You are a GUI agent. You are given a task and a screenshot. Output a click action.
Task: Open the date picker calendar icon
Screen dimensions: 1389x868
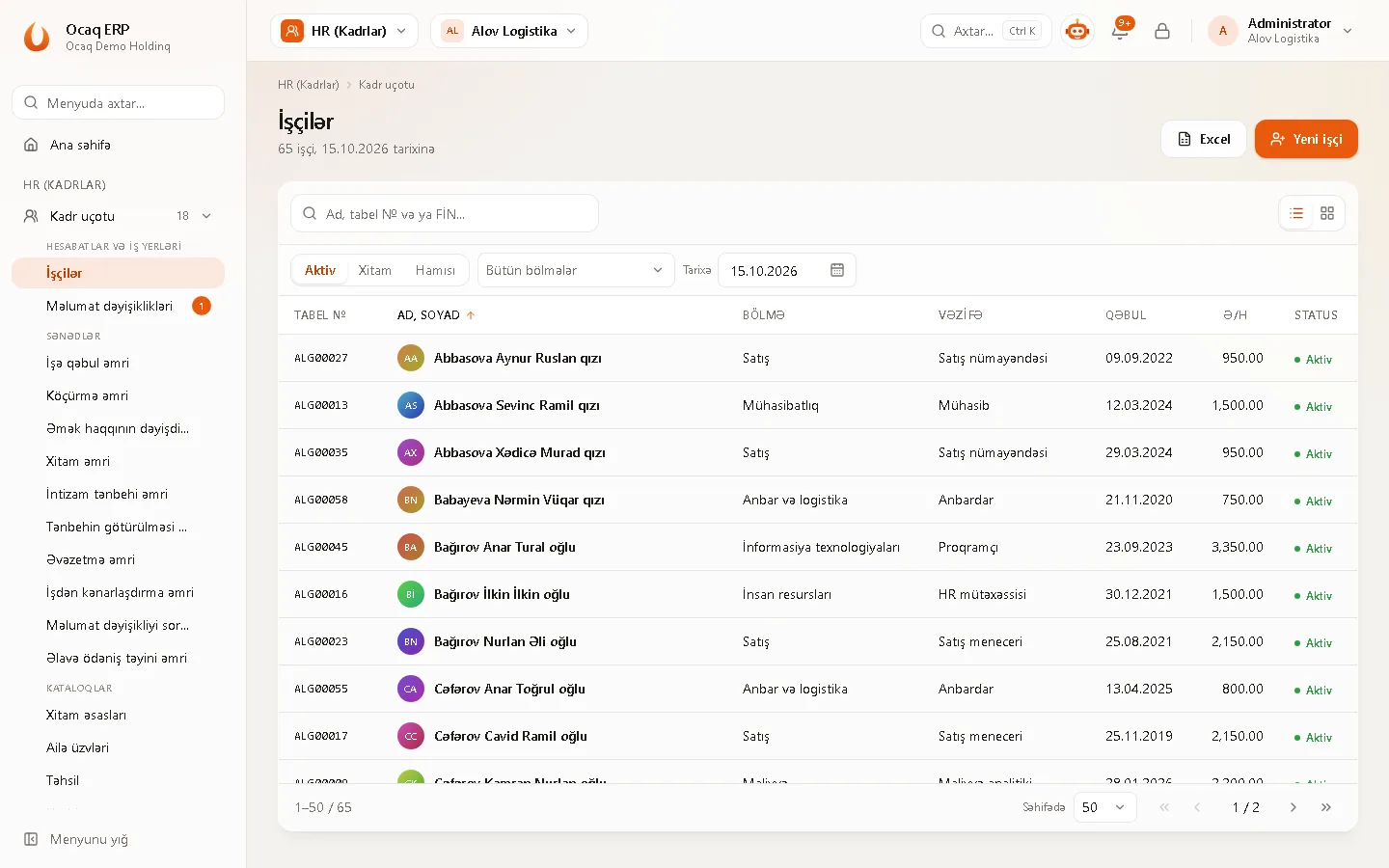tap(837, 270)
